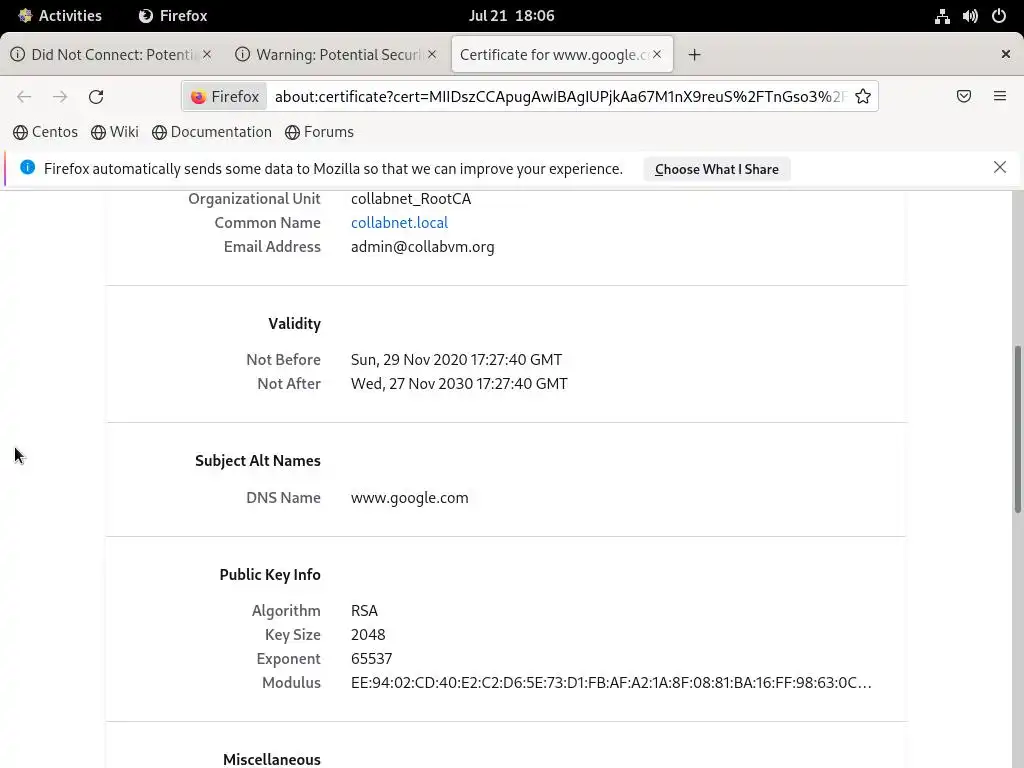The height and width of the screenshot is (768, 1024).
Task: Open the Activities overview
Action: coord(60,16)
